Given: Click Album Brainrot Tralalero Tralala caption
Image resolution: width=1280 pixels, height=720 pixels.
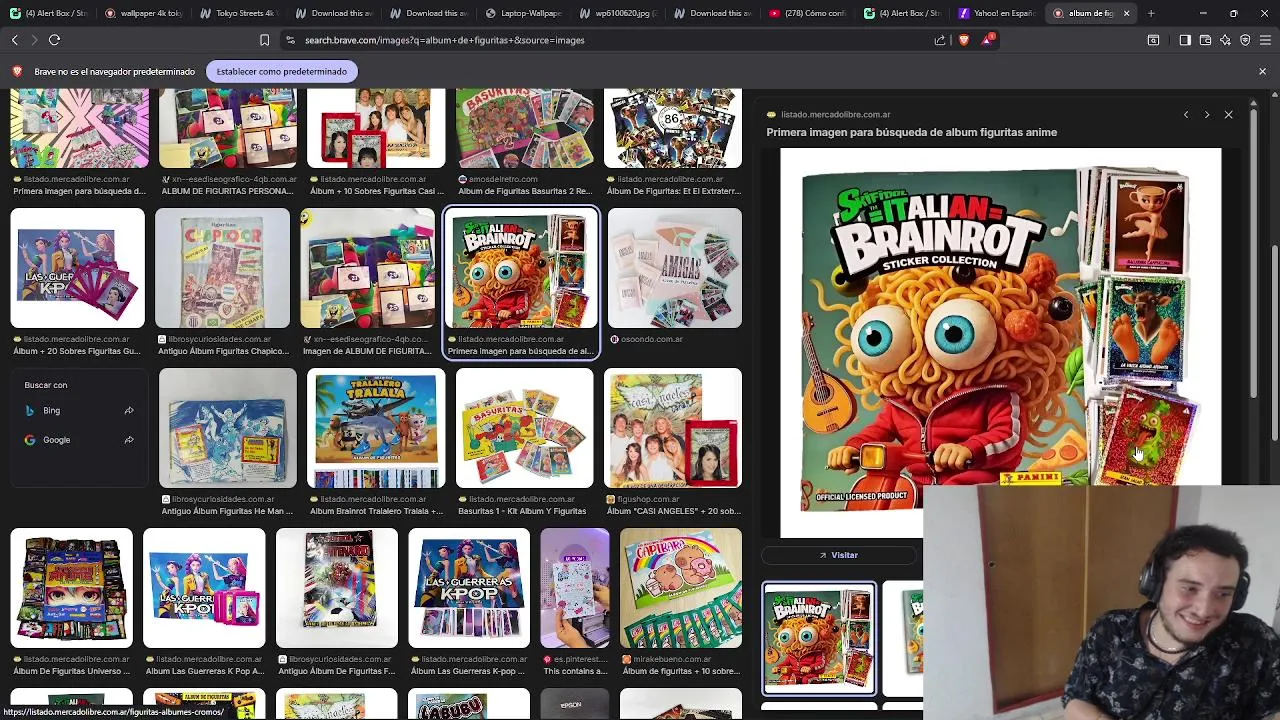Looking at the screenshot, I should (x=376, y=511).
